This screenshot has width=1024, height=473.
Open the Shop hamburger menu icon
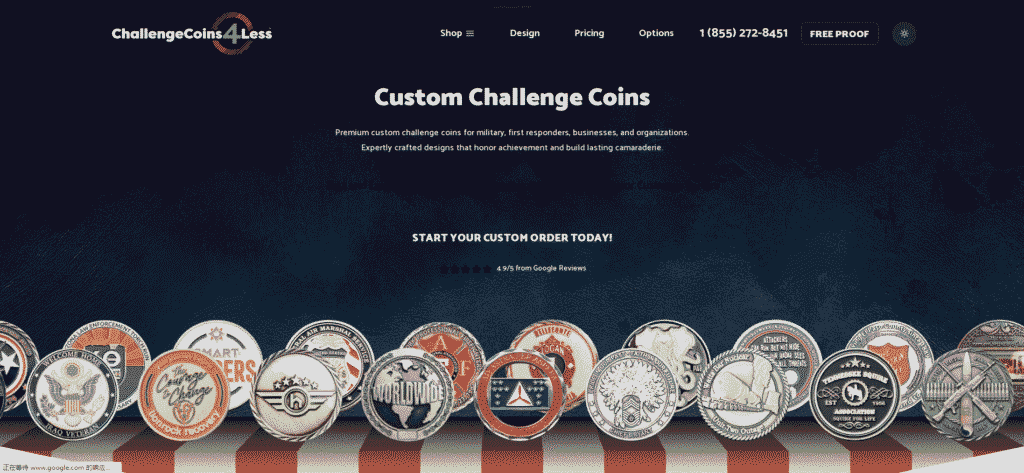pyautogui.click(x=470, y=33)
